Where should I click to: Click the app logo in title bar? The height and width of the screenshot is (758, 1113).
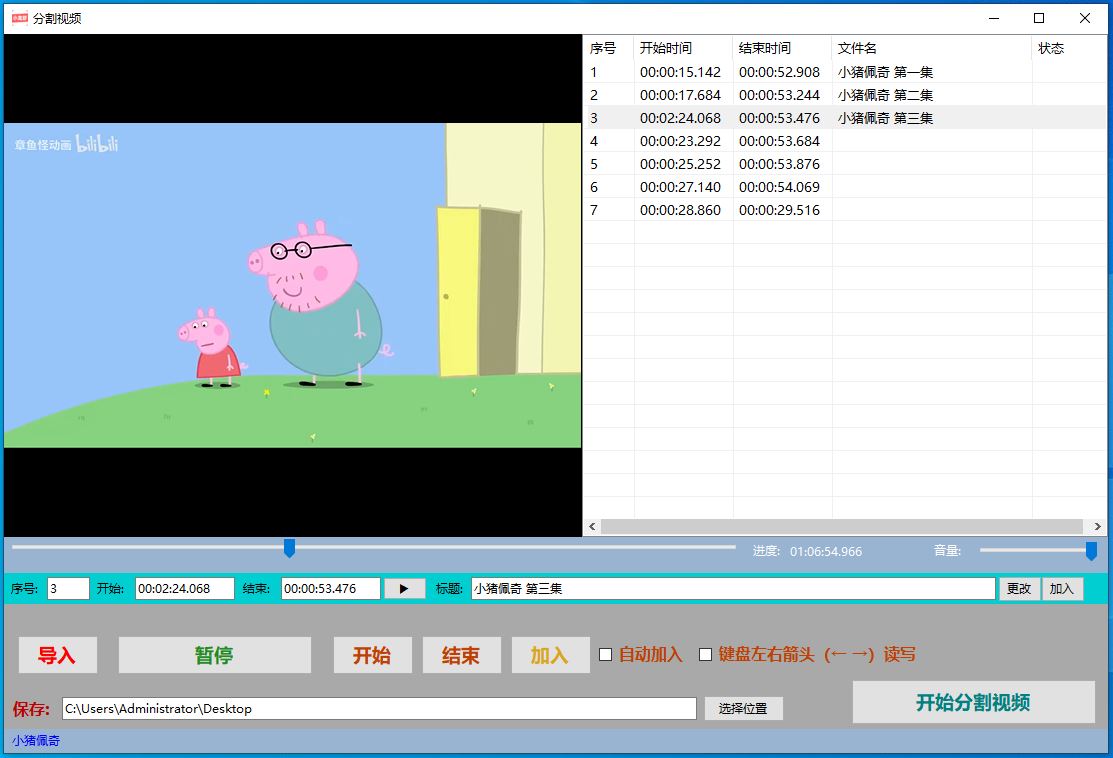[x=19, y=18]
